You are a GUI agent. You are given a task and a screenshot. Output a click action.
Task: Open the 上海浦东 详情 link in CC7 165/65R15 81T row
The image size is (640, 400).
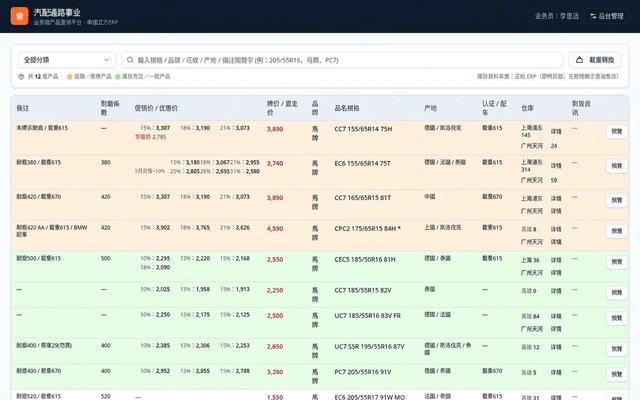click(556, 198)
